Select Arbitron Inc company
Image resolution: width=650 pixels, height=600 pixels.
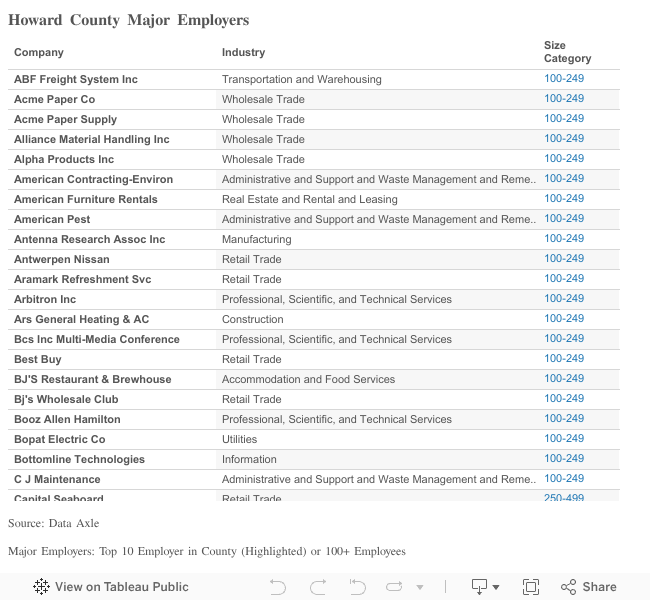click(x=45, y=299)
